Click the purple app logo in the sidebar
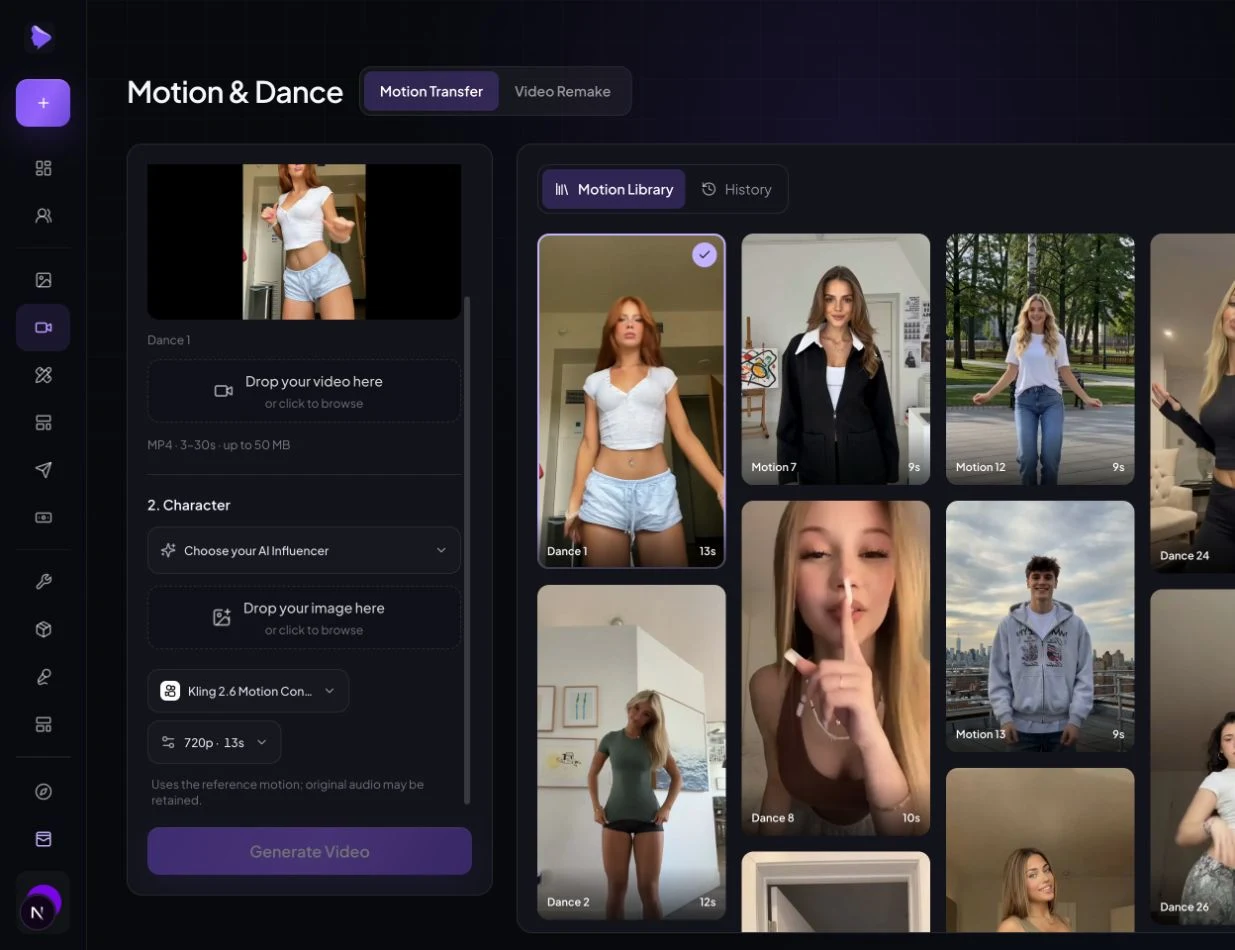The image size is (1235, 950). click(x=41, y=37)
